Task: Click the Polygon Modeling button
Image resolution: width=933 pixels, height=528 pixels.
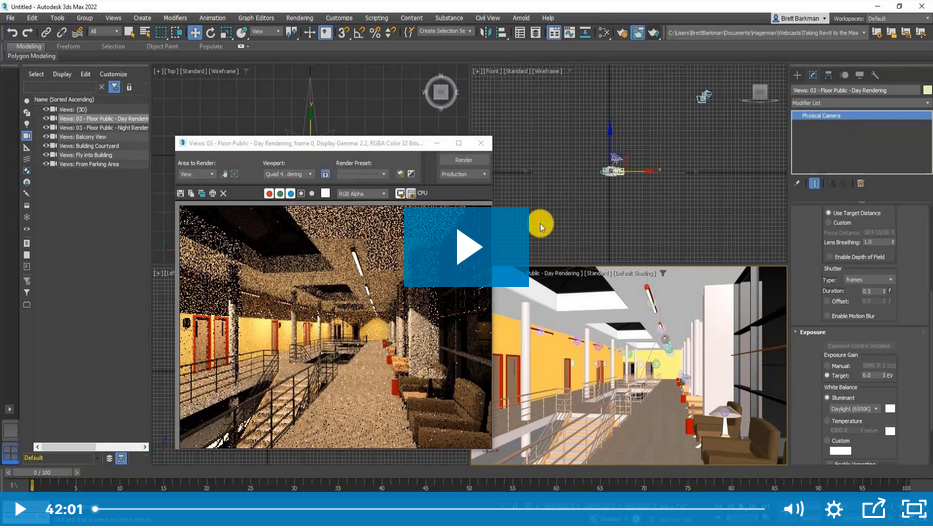Action: pyautogui.click(x=32, y=56)
